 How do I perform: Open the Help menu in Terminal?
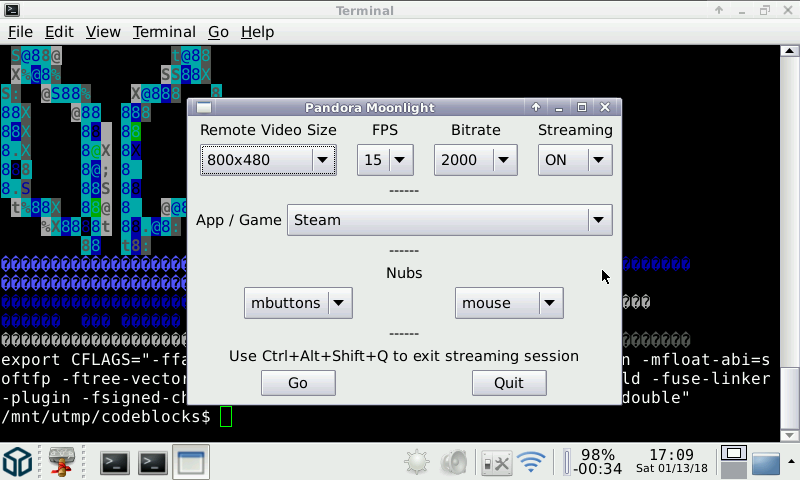pos(258,32)
